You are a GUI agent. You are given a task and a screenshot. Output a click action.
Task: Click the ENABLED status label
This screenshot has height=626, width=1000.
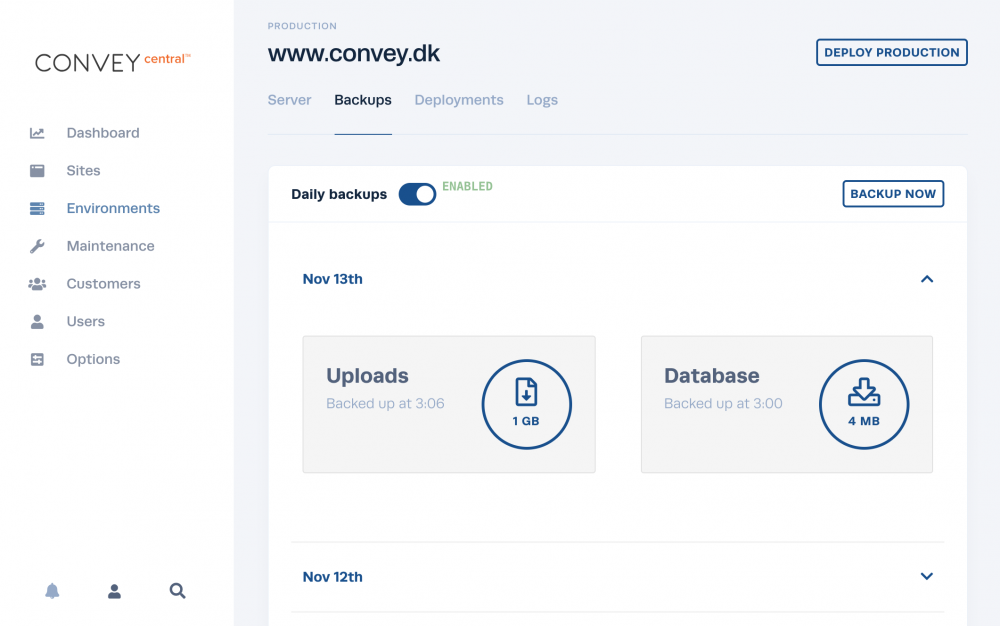467,186
